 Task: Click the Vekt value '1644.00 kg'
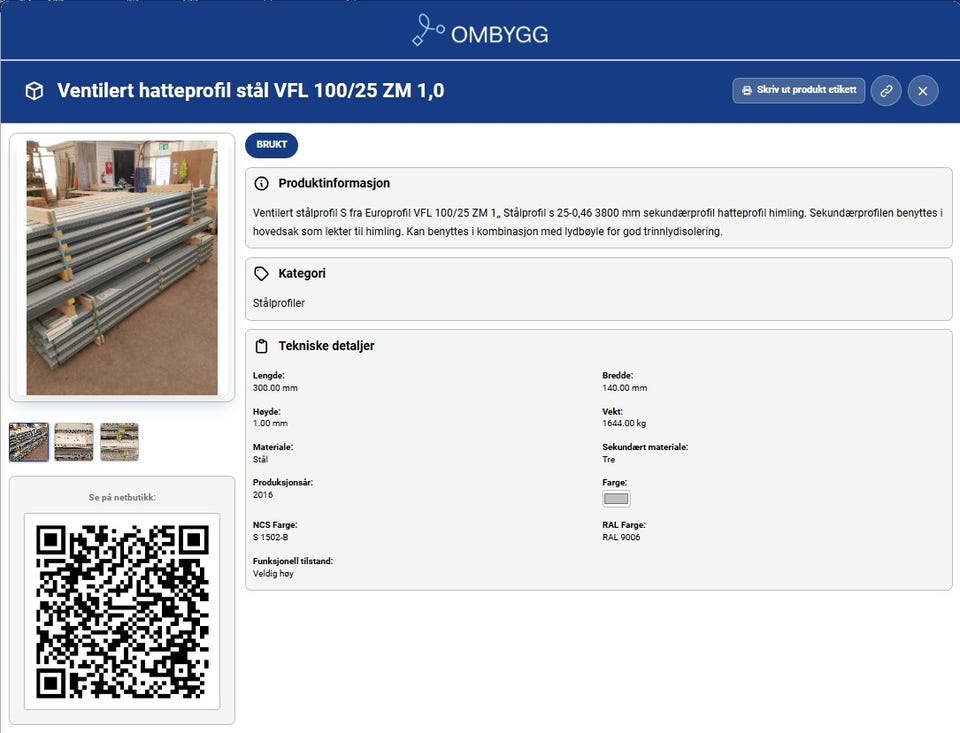click(x=624, y=423)
